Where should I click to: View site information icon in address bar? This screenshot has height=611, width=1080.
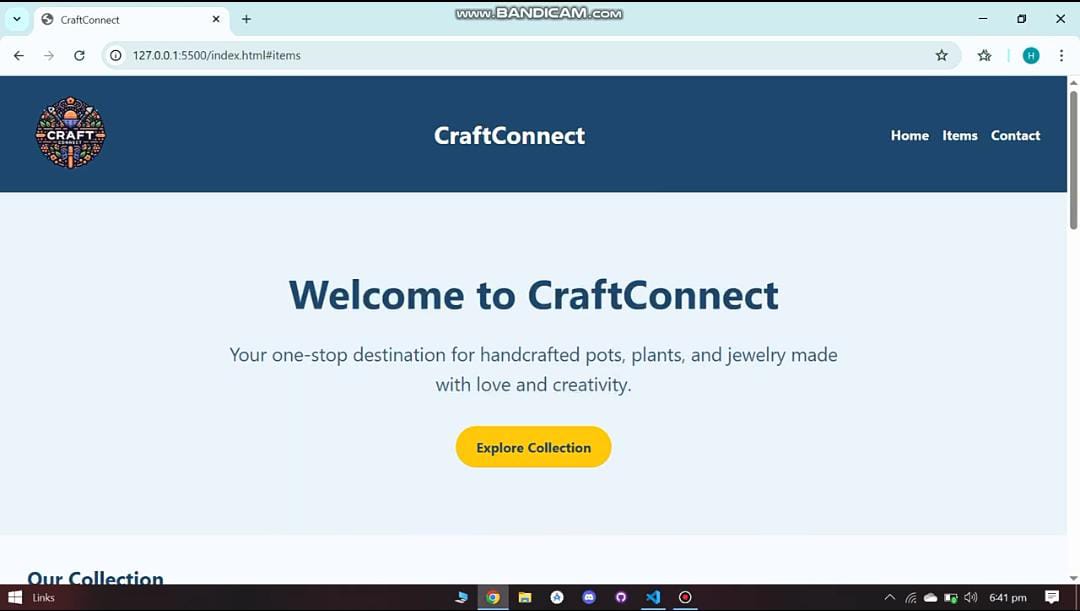(116, 56)
